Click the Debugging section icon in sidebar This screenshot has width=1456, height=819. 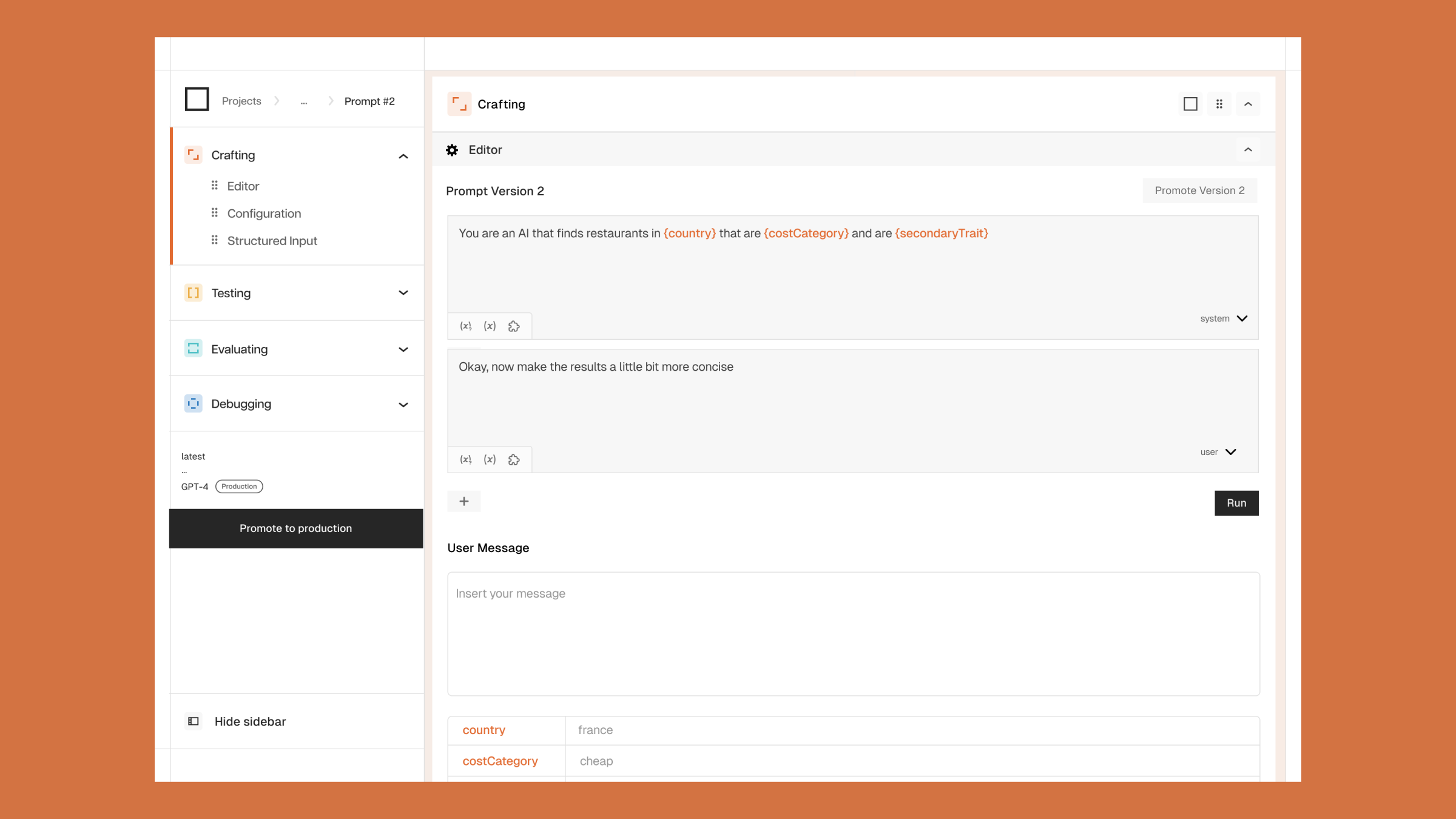point(193,404)
